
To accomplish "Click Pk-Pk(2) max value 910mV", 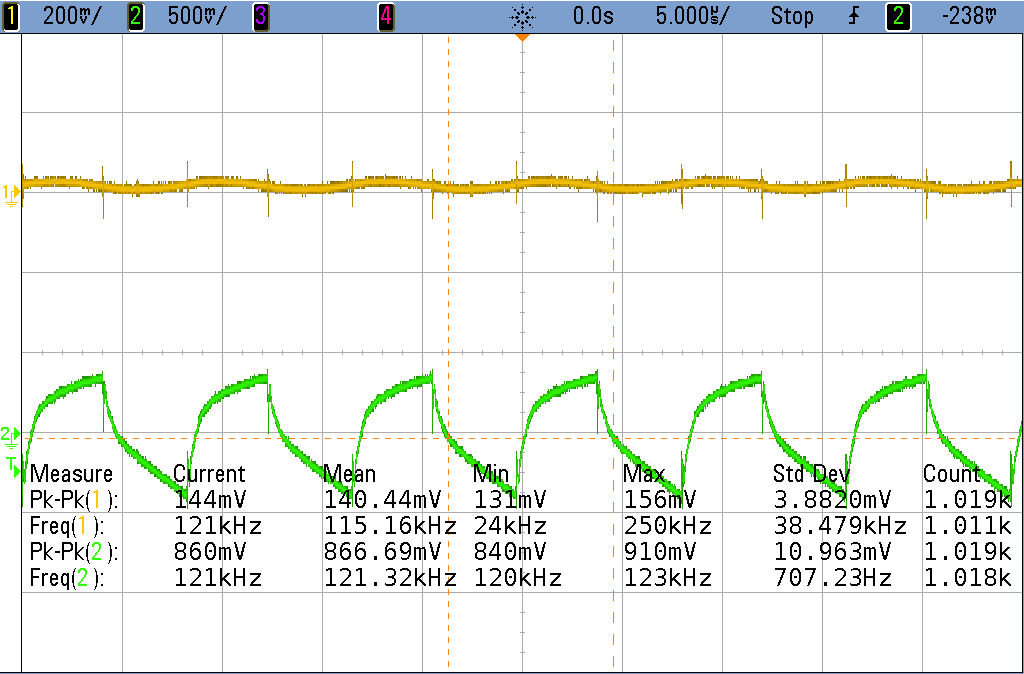I will click(x=660, y=552).
